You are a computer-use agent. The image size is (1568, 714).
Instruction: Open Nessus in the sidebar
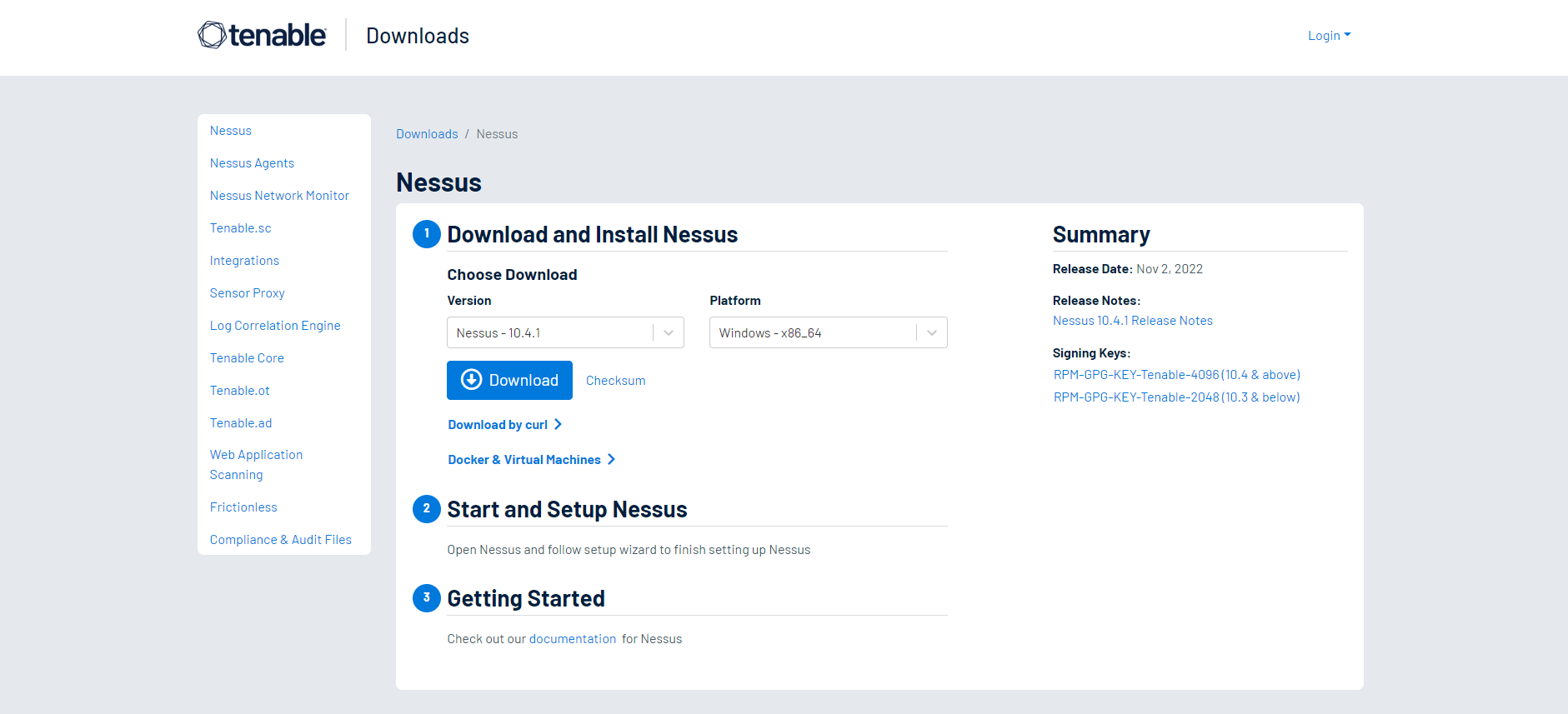tap(231, 131)
